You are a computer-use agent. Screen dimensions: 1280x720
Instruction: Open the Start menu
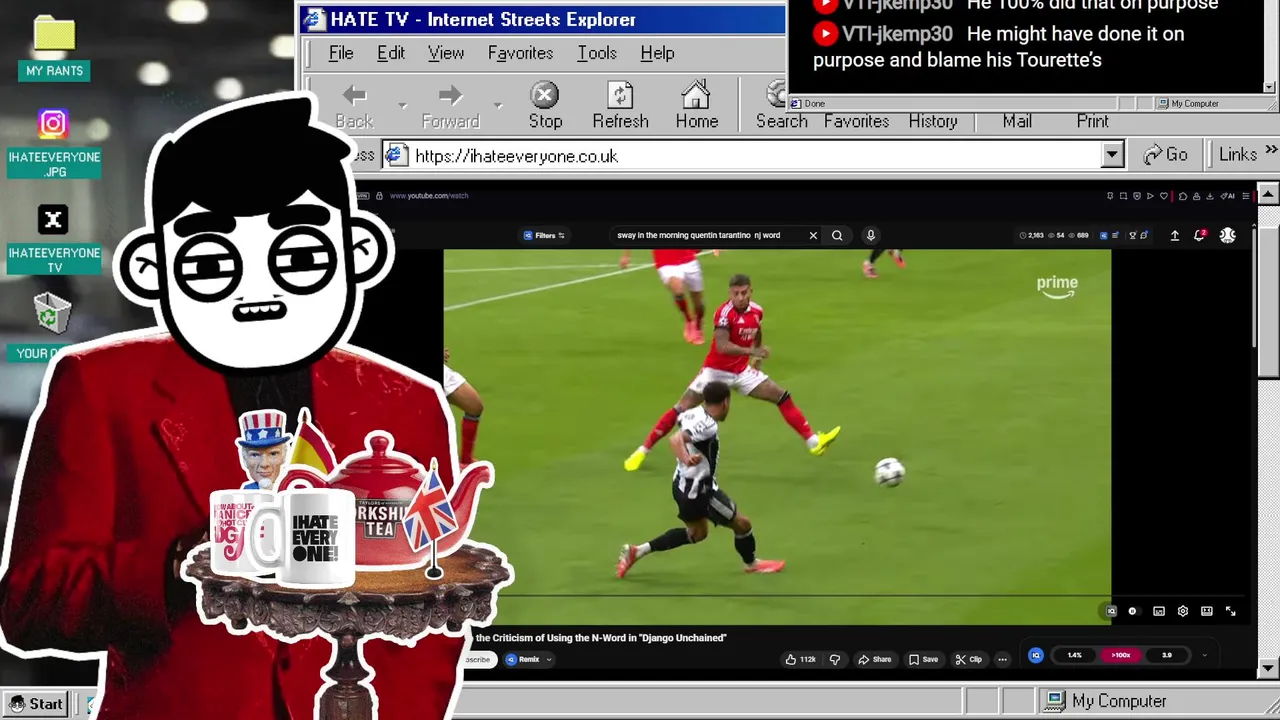pos(35,703)
